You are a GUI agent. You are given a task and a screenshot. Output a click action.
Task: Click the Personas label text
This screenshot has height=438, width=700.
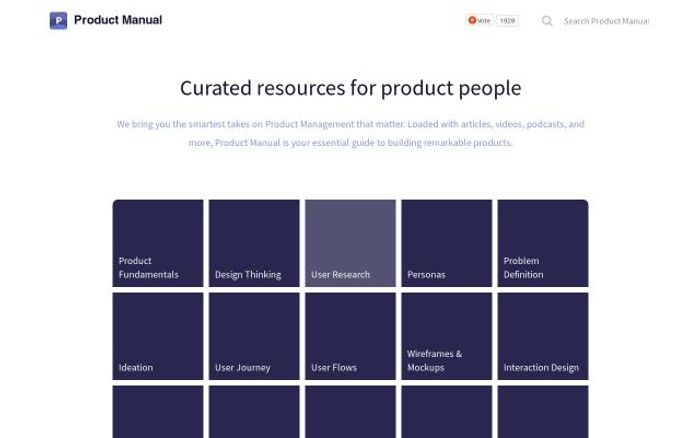click(426, 274)
